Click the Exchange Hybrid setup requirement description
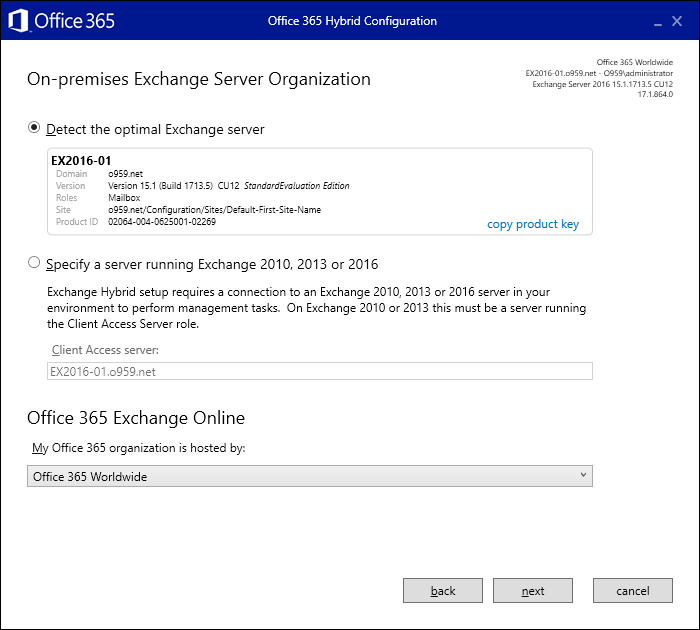 click(x=317, y=308)
